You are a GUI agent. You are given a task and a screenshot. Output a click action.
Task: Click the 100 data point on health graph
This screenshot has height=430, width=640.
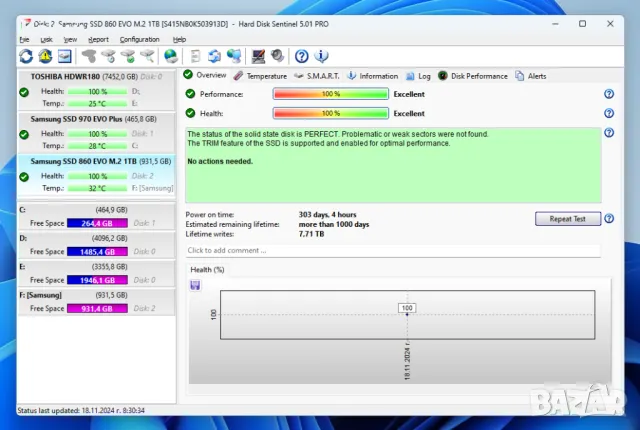click(x=407, y=308)
